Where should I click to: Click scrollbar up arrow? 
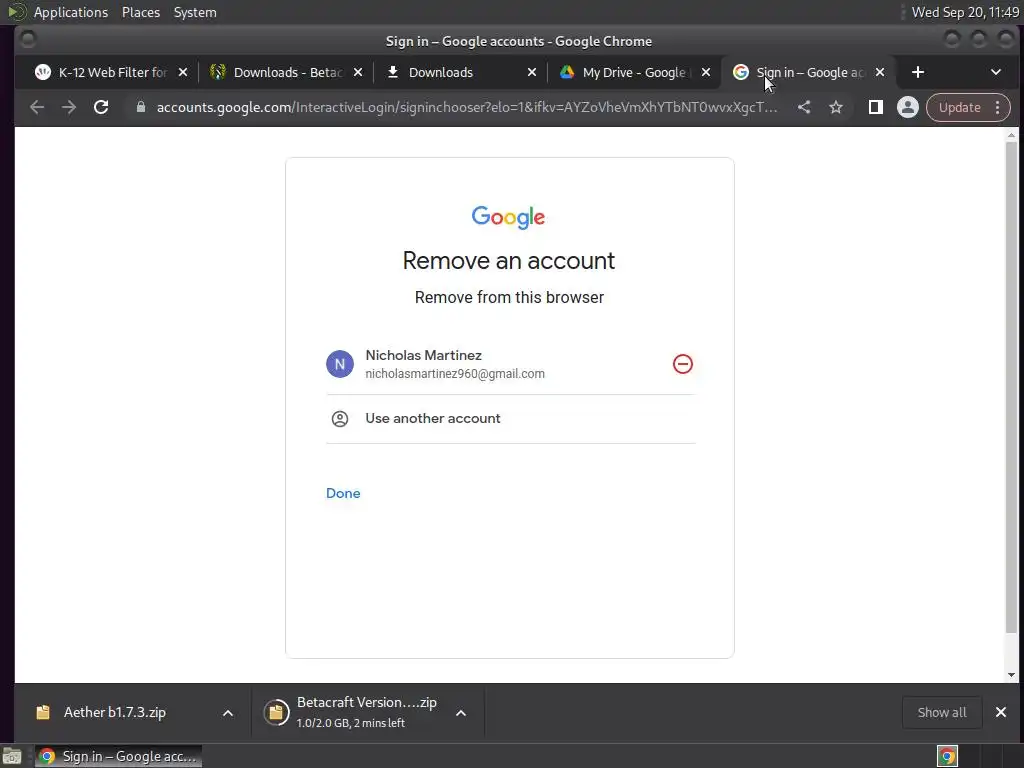tap(1011, 135)
